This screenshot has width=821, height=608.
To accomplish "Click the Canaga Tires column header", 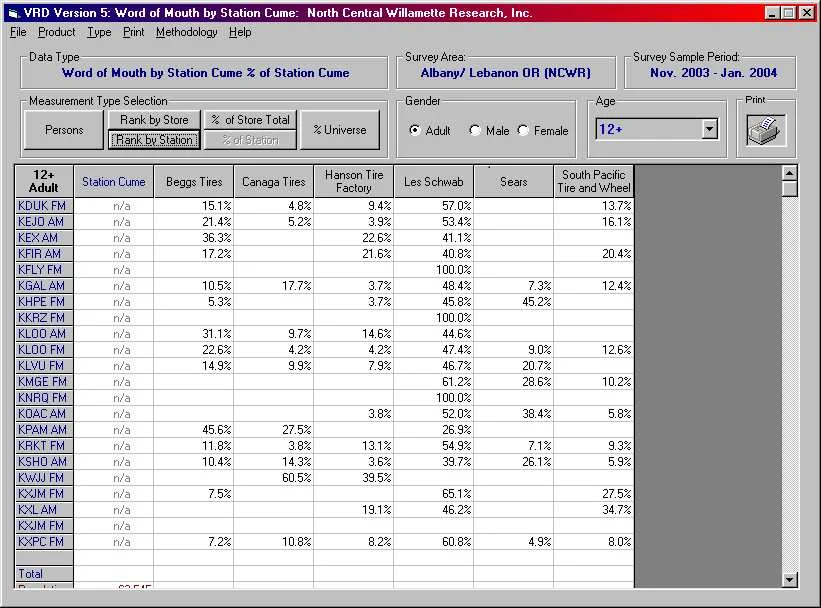I will 273,181.
